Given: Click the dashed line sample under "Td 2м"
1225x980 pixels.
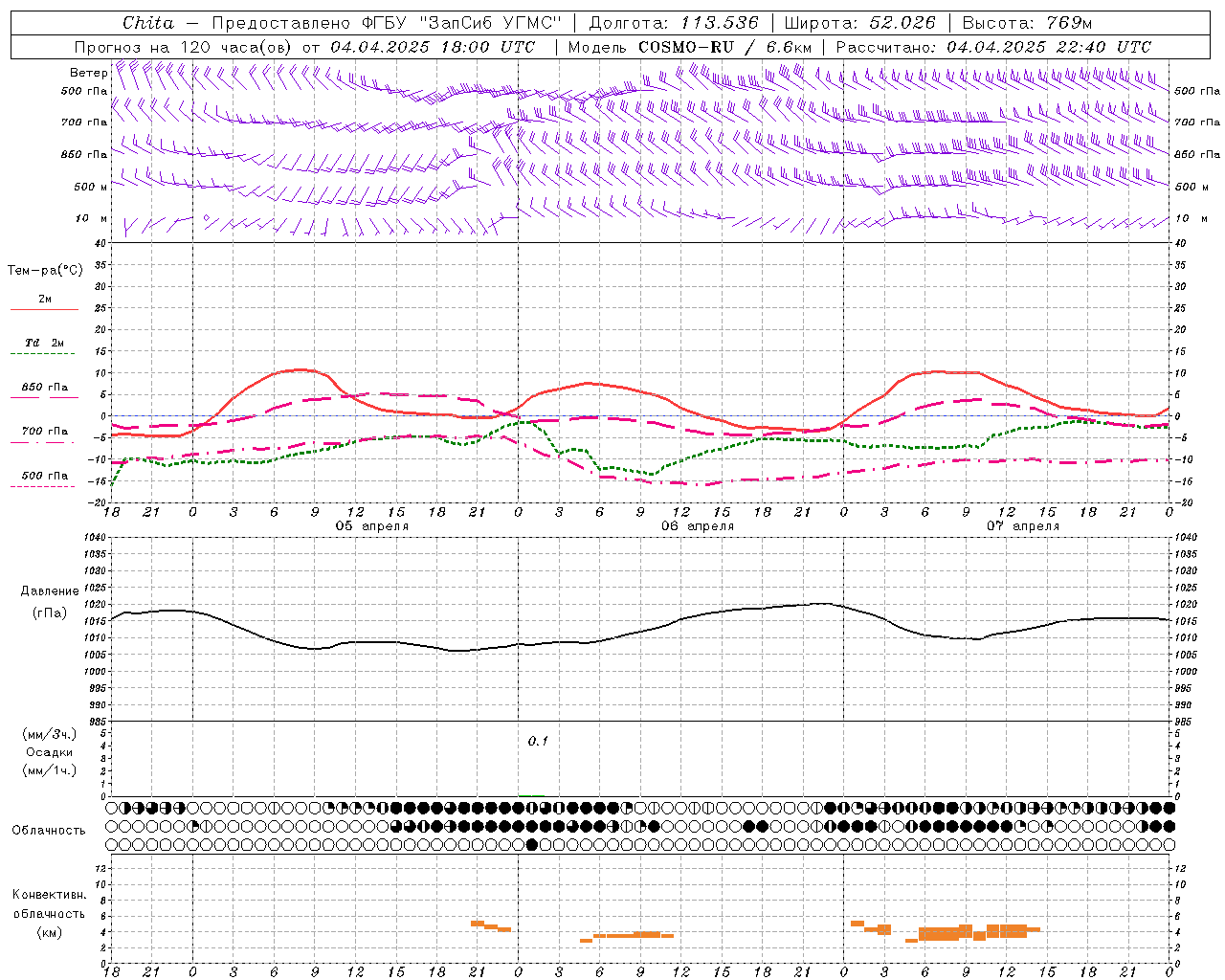Looking at the screenshot, I should [x=43, y=354].
